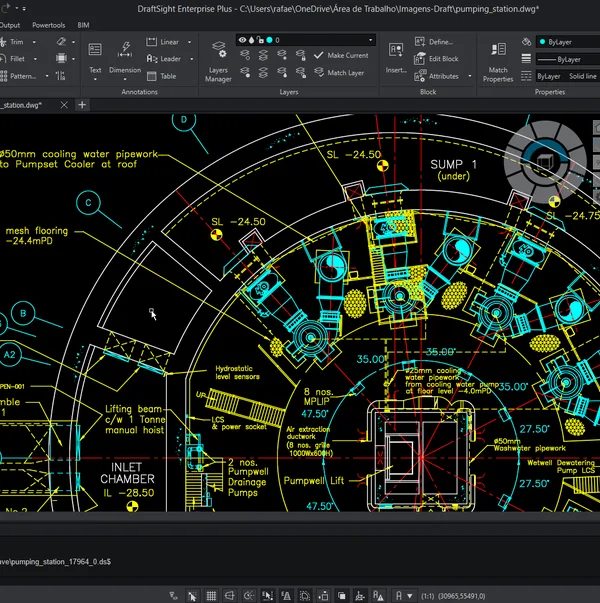Screen dimensions: 600x603
Task: Expand the Fillet dropdown arrow
Action: [35, 59]
